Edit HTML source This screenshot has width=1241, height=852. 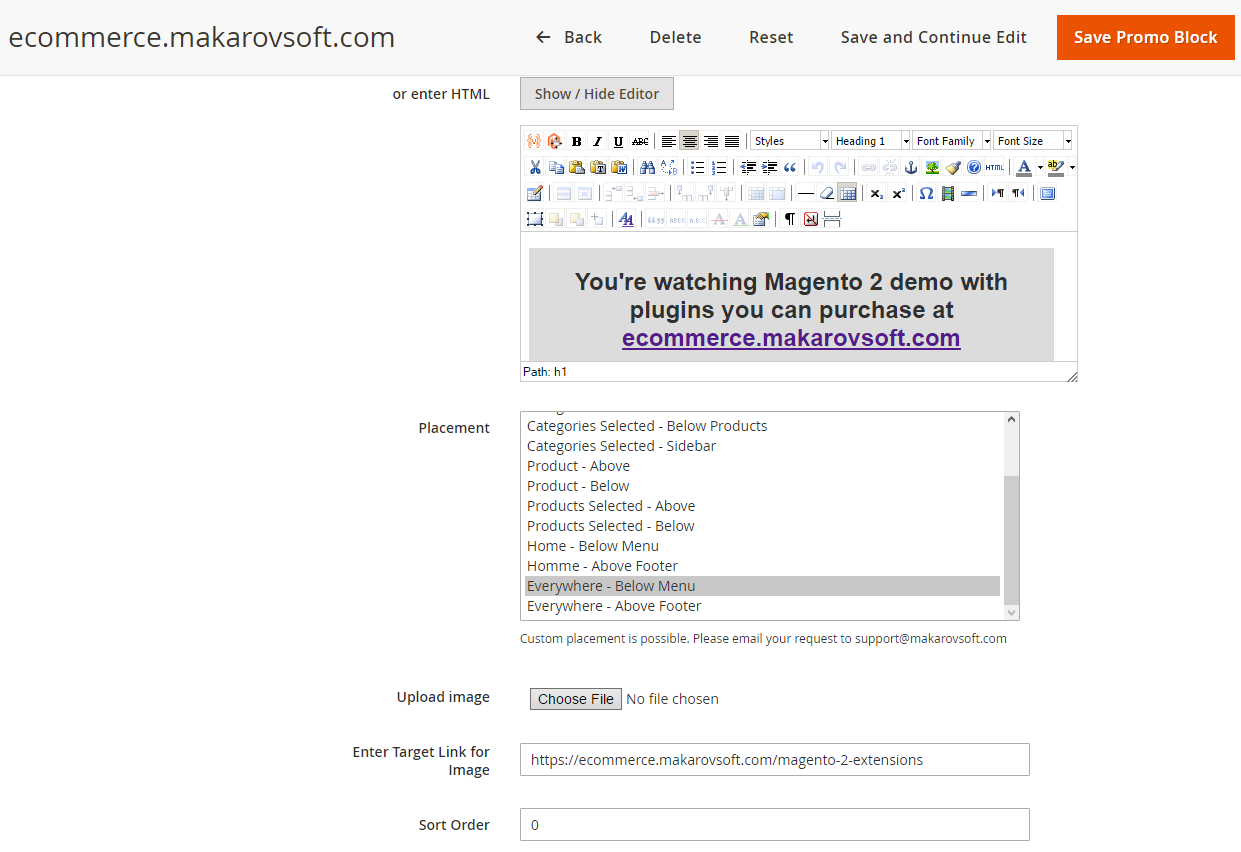pos(995,167)
